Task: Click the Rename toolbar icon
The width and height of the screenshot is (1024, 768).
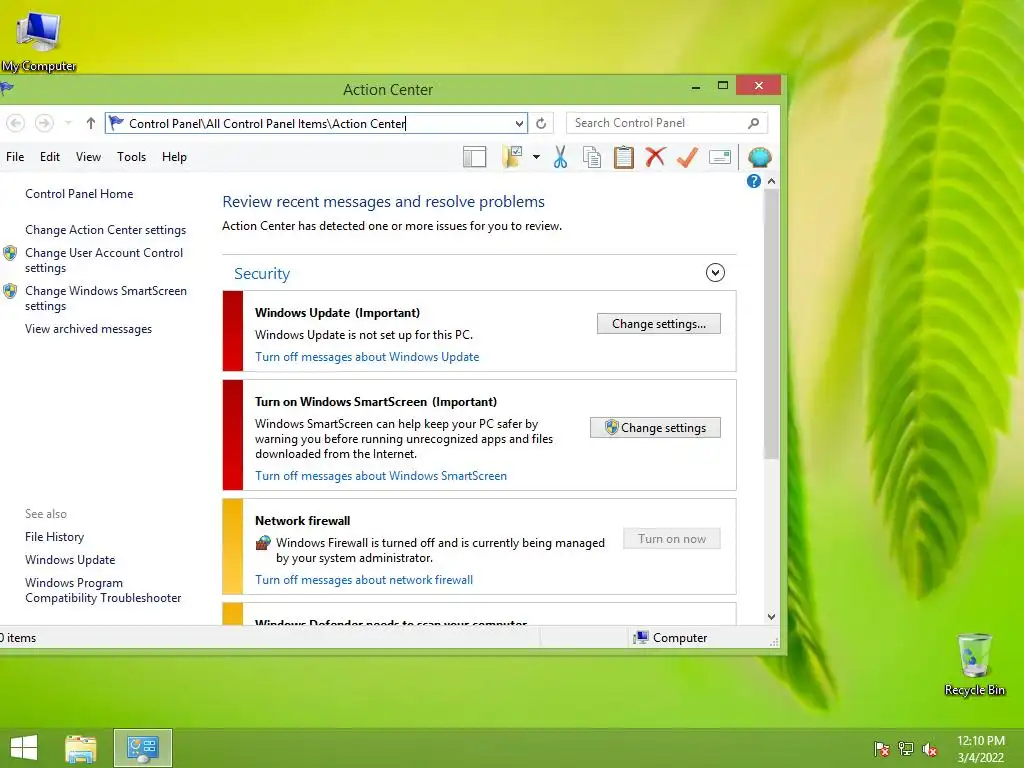Action: coord(720,157)
